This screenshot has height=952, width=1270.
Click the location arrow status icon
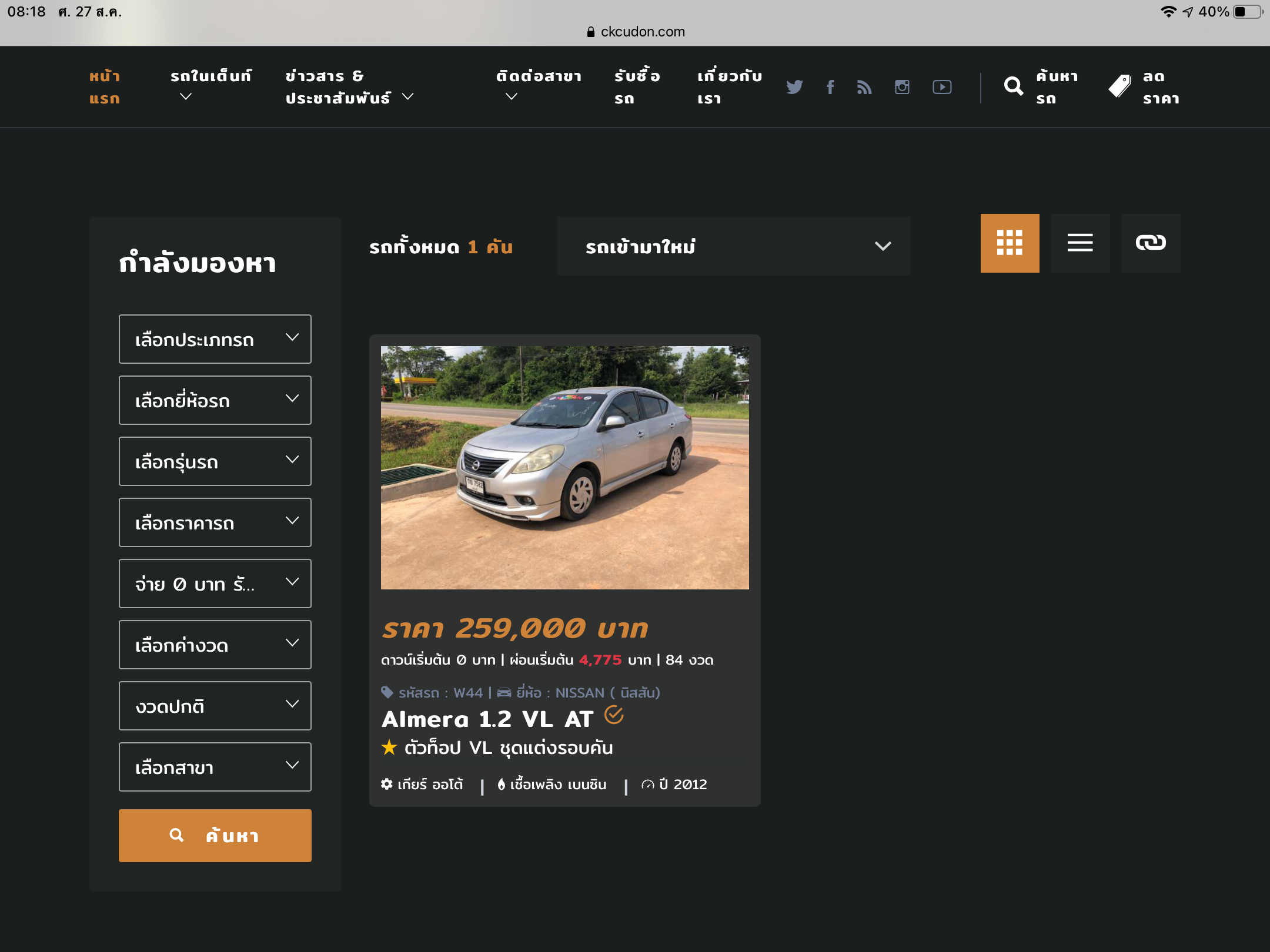[1188, 12]
